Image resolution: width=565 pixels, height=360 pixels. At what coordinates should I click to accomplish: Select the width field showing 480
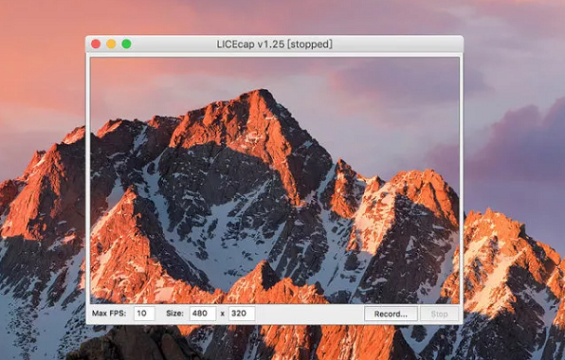click(203, 314)
